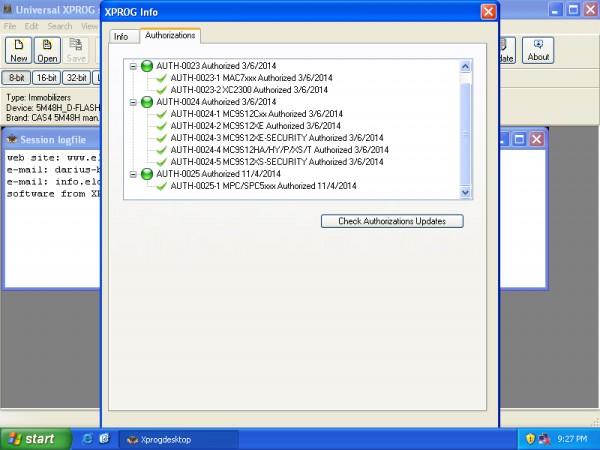The width and height of the screenshot is (600, 450).
Task: Click checkmark icon of AUTH-0023-2 XC2300
Action: 161,90
